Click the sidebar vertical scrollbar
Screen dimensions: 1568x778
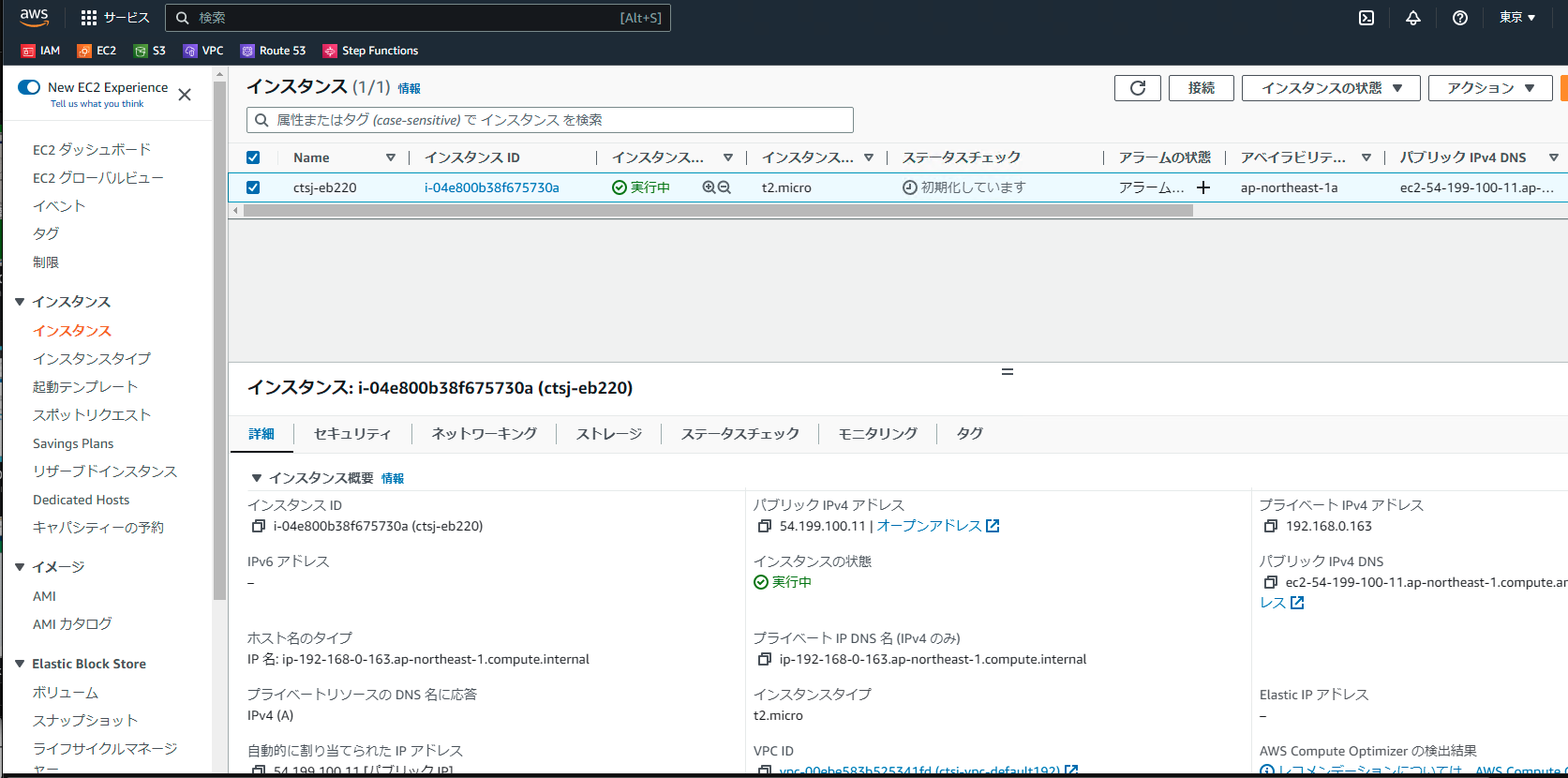(x=220, y=341)
